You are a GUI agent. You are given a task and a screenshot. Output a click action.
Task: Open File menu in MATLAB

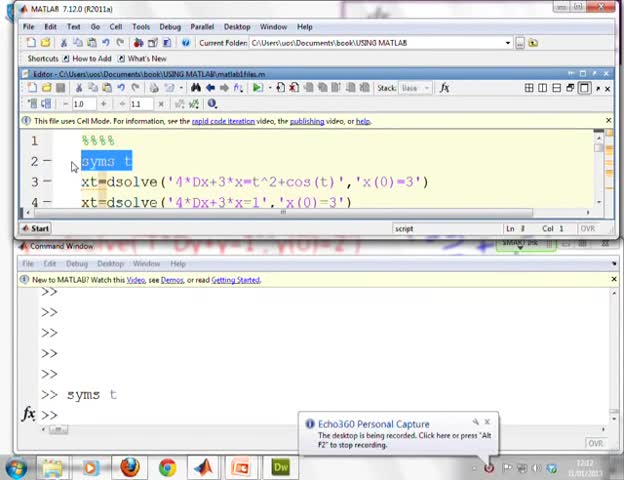[x=29, y=27]
